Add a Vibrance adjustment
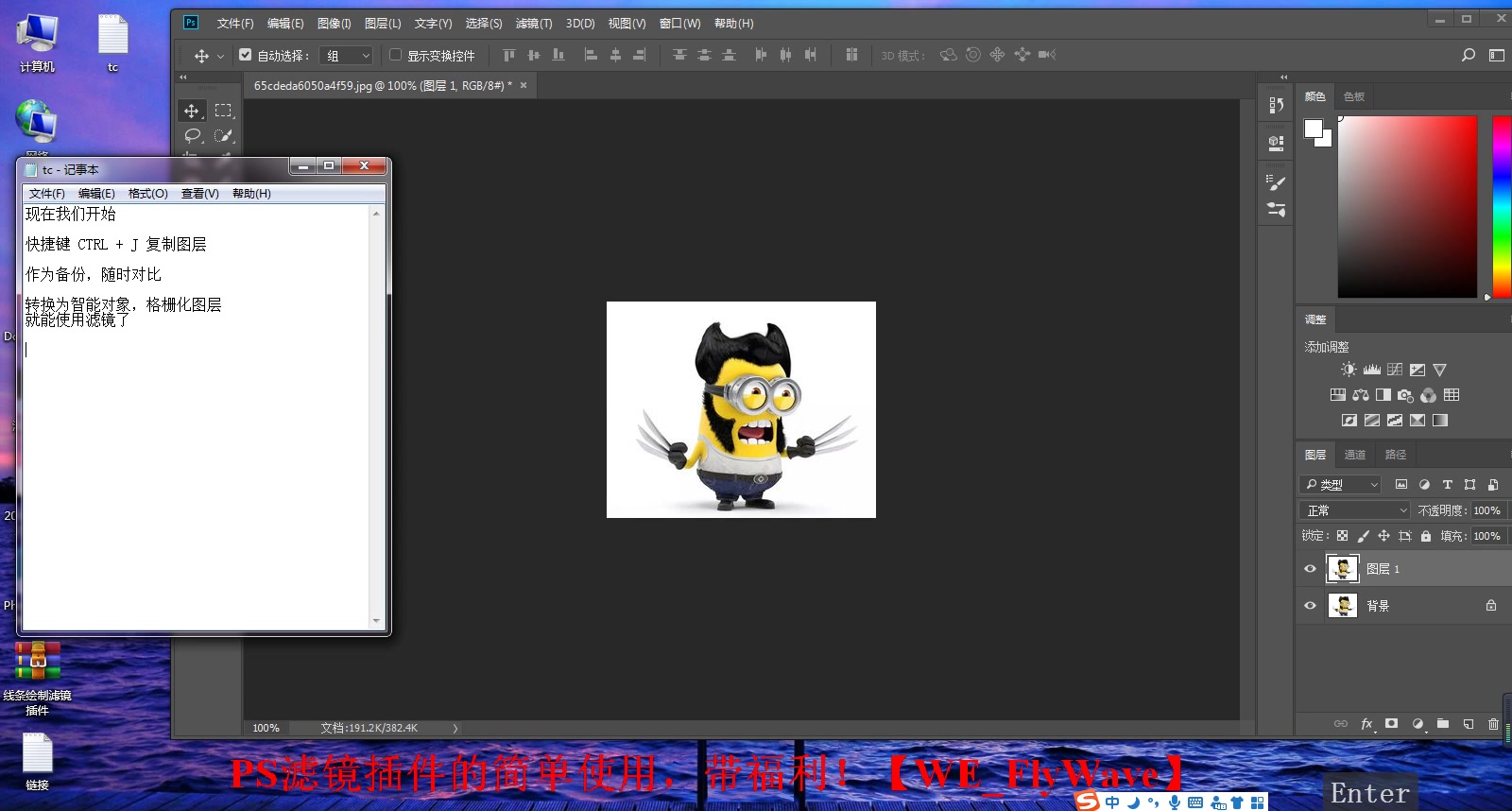Image resolution: width=1512 pixels, height=811 pixels. (x=1439, y=370)
